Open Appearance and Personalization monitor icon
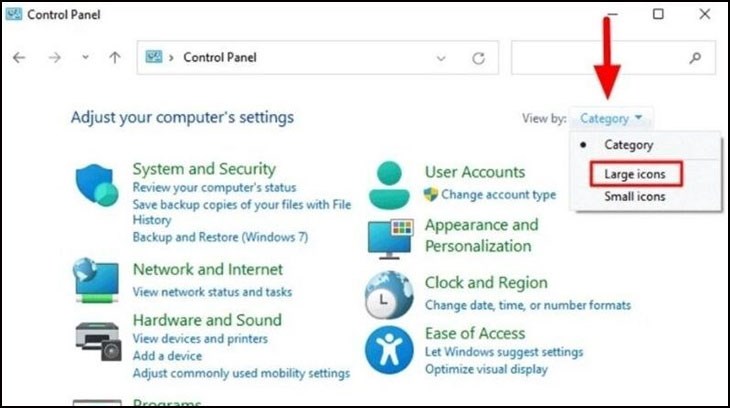Screen dimensions: 730x408 coord(390,239)
